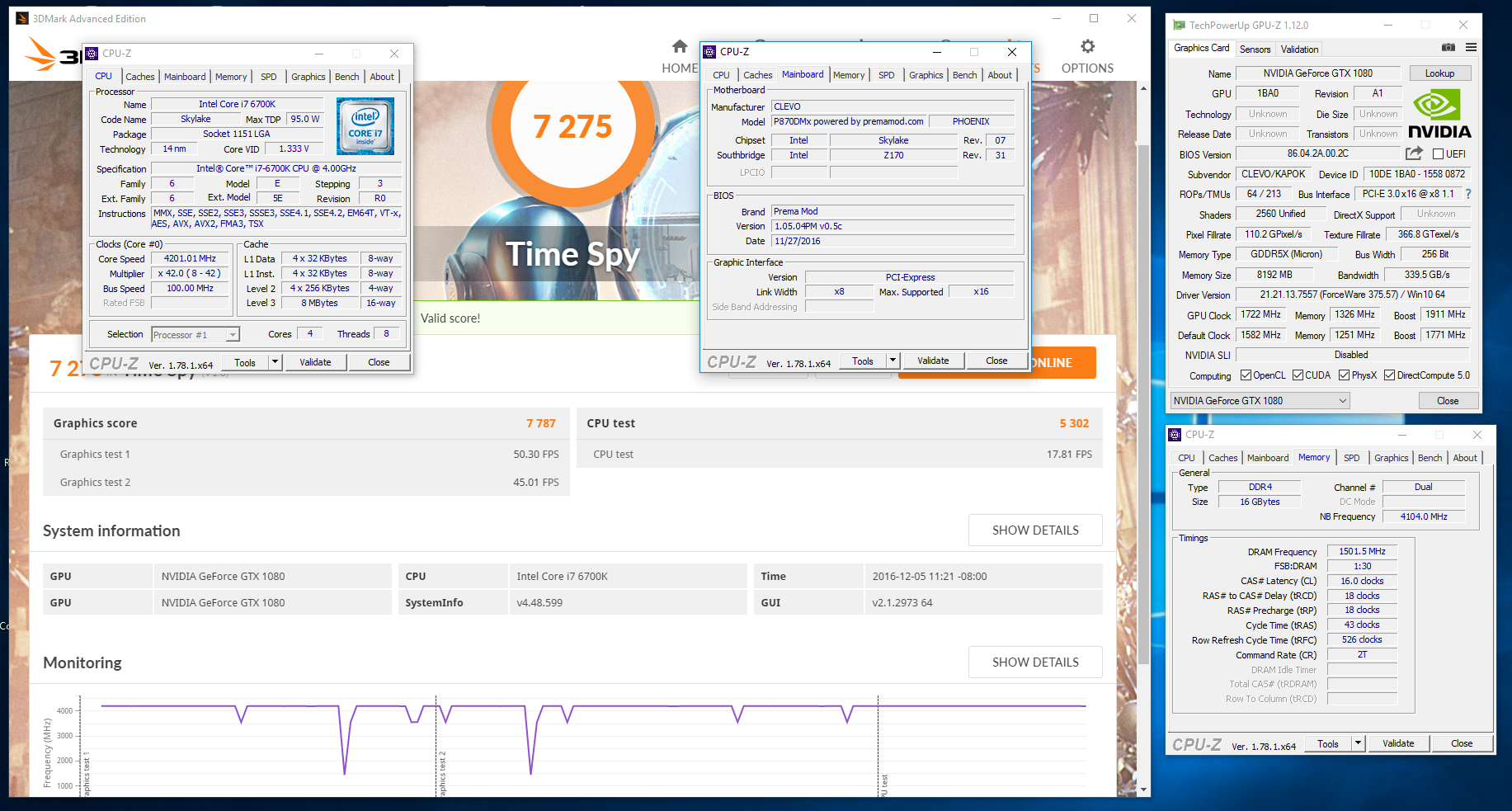Click Validate in CPU processor window
Viewport: 1512px width, 811px height.
(315, 362)
